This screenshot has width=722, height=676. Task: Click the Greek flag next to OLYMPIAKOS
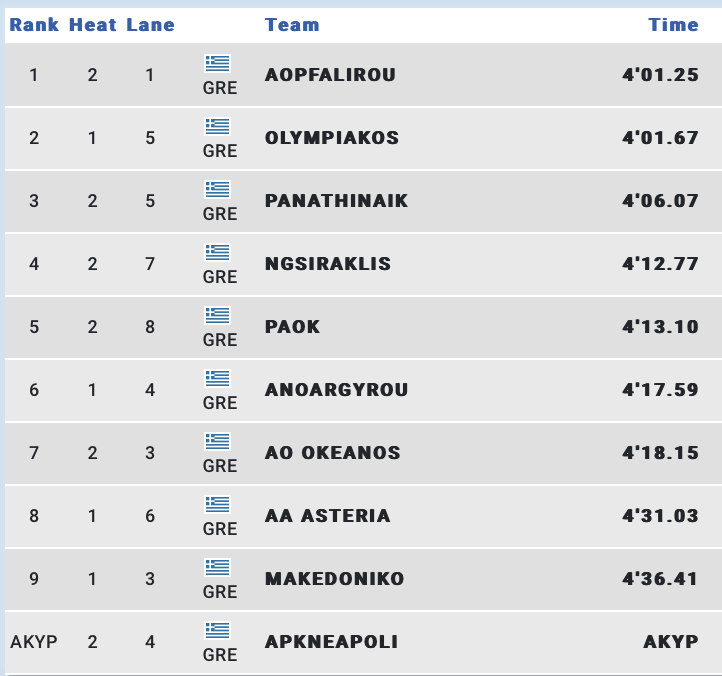(x=217, y=126)
